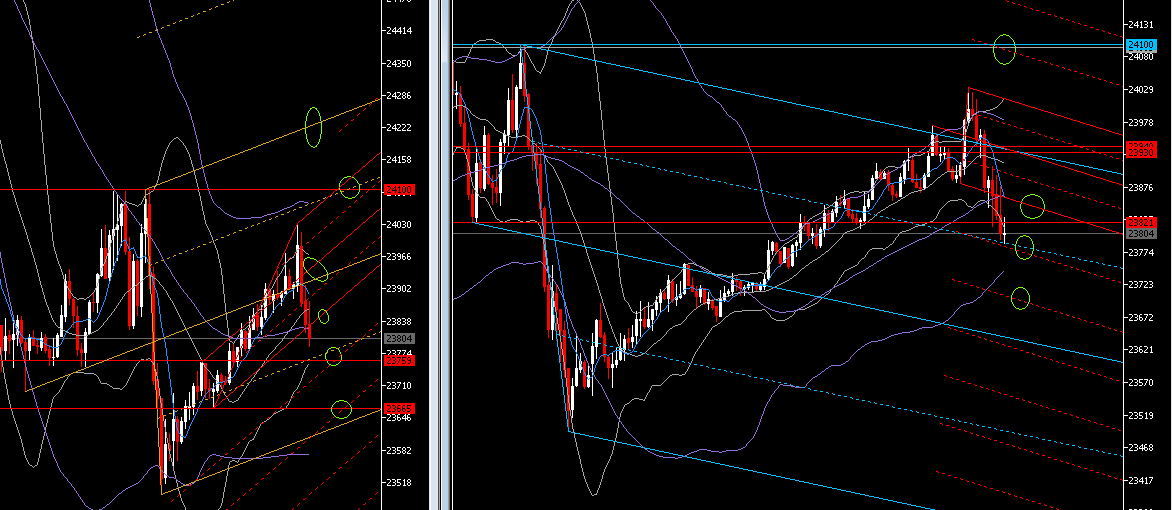
Task: Click the 23966 price label, left chart
Action: 399,256
